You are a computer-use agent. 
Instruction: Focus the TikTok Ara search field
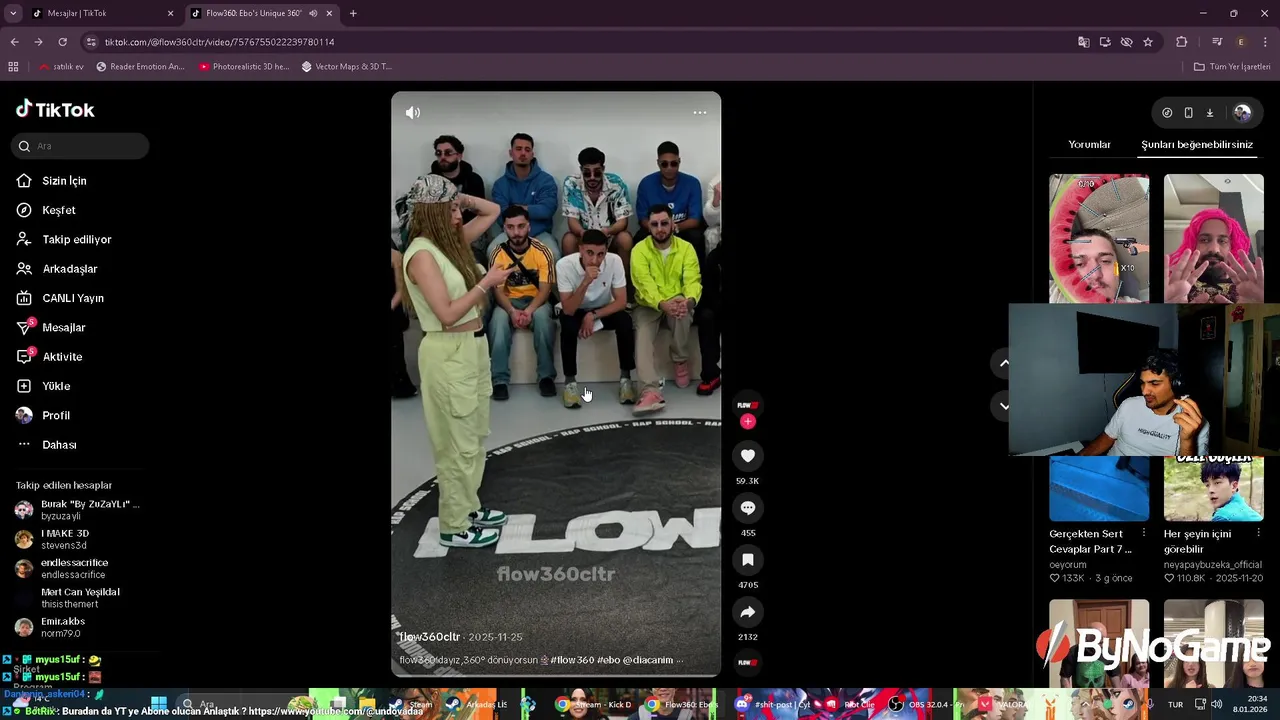click(81, 146)
